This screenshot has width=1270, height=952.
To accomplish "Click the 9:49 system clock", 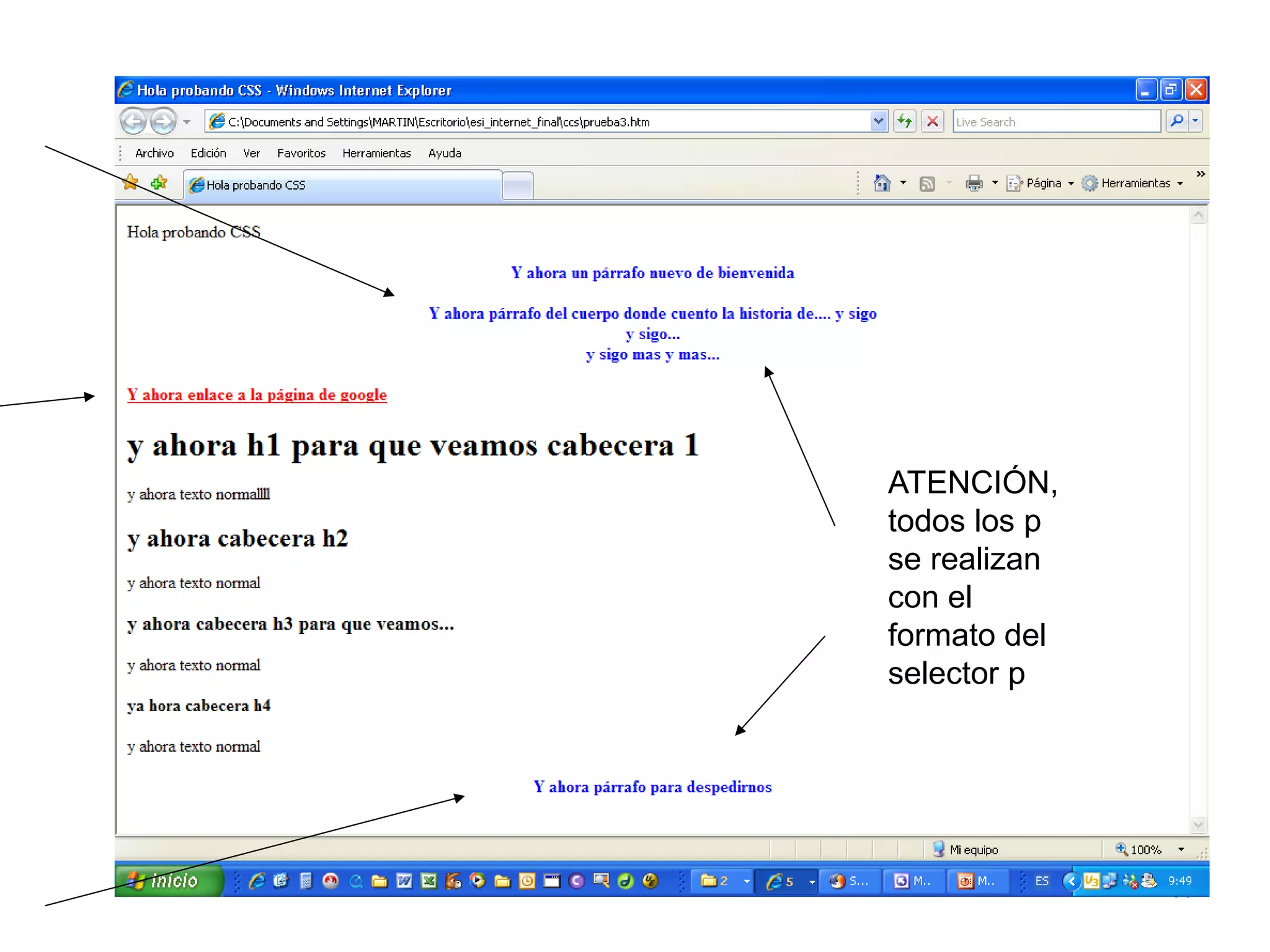I will click(x=1179, y=881).
